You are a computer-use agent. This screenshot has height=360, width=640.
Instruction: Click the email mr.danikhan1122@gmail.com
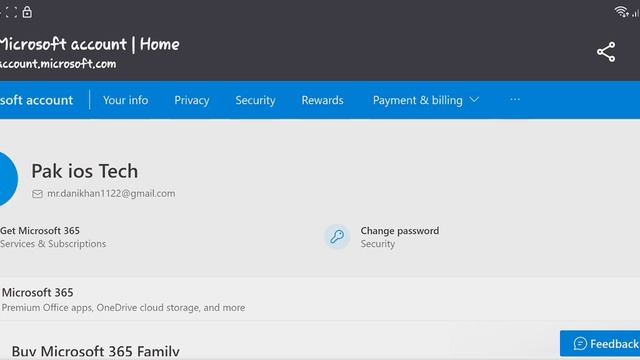point(111,193)
